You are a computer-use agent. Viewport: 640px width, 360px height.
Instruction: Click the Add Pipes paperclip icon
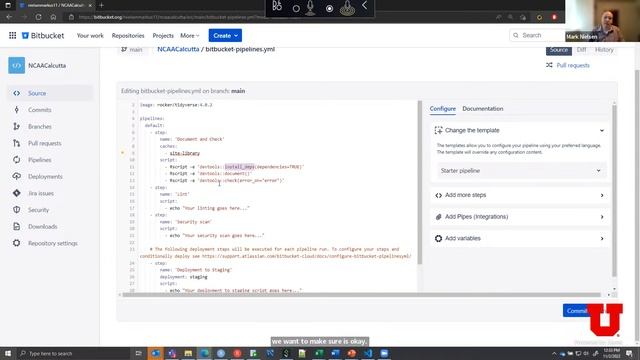point(438,217)
